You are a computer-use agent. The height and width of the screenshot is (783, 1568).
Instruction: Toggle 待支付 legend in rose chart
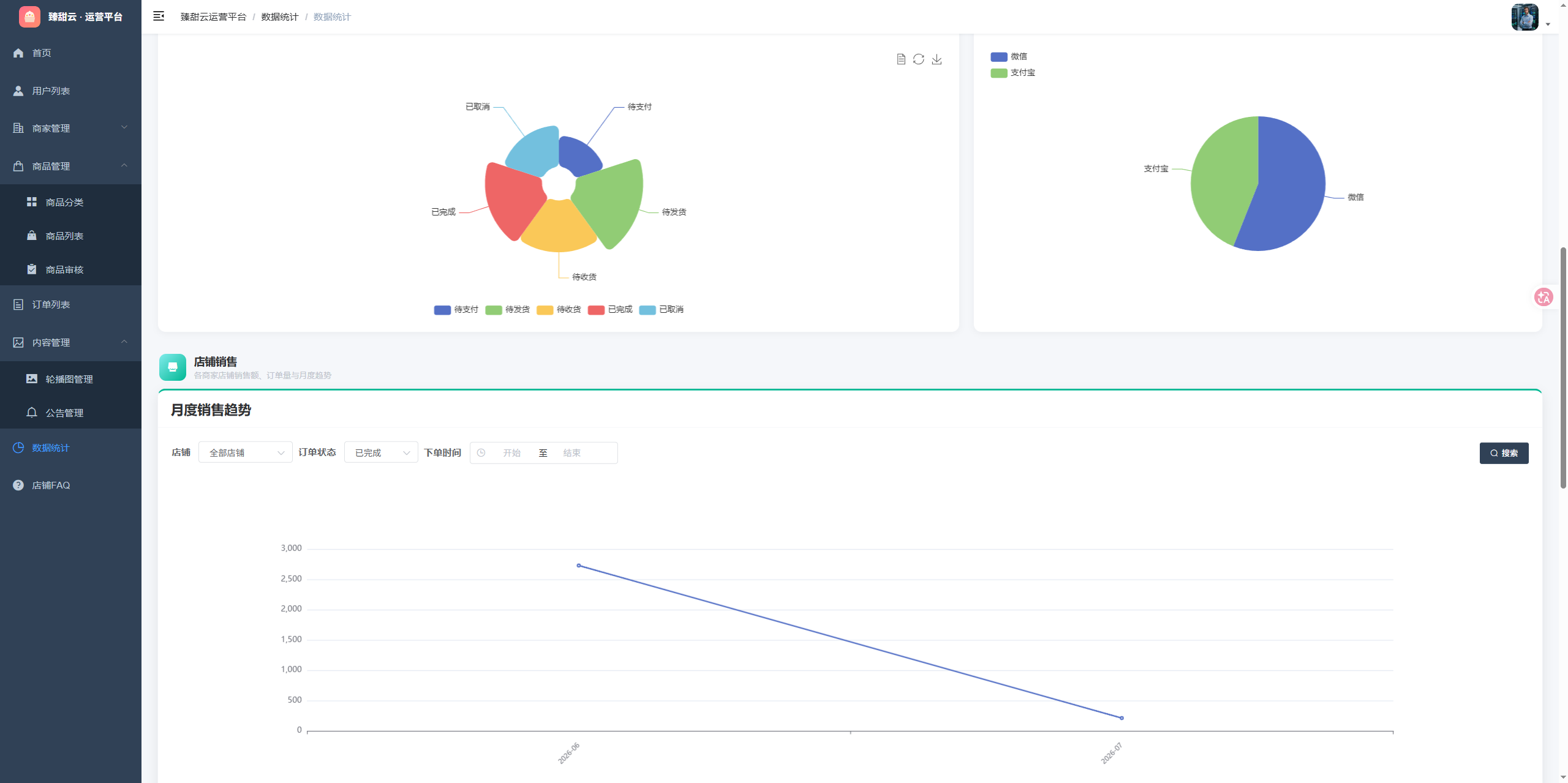pos(456,310)
